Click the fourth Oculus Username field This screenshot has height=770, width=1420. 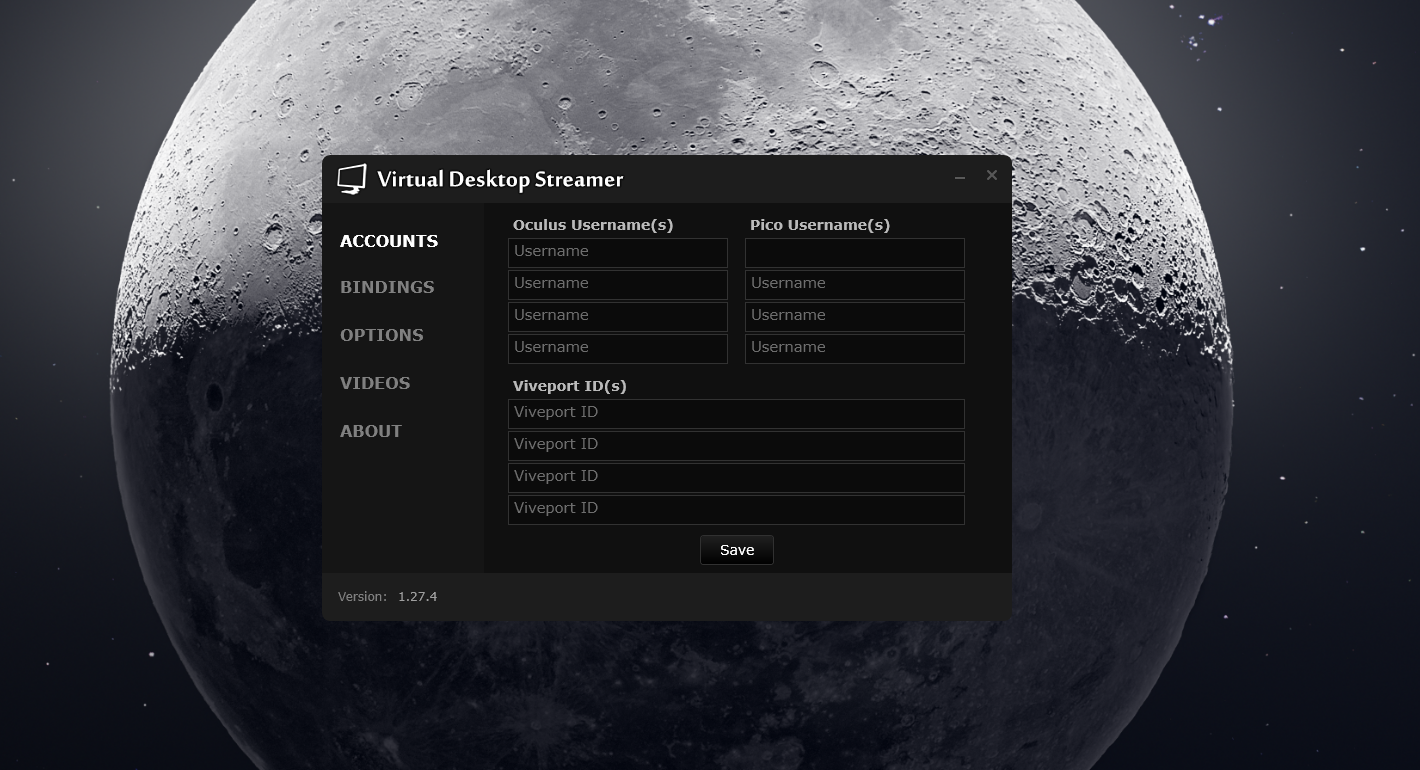click(x=618, y=348)
